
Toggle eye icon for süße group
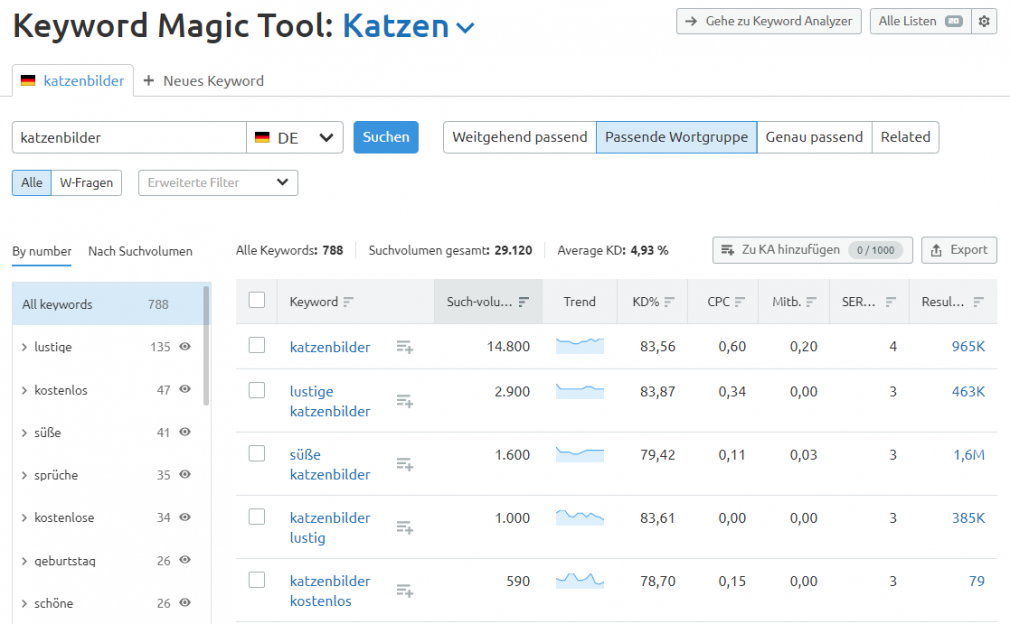click(x=185, y=432)
